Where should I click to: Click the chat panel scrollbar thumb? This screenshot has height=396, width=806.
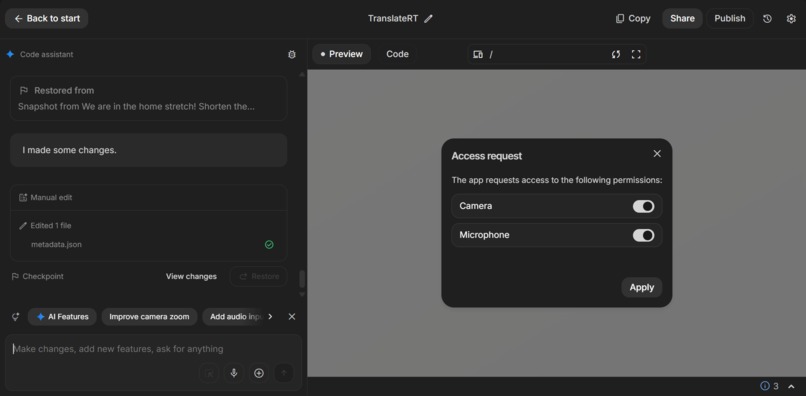302,279
